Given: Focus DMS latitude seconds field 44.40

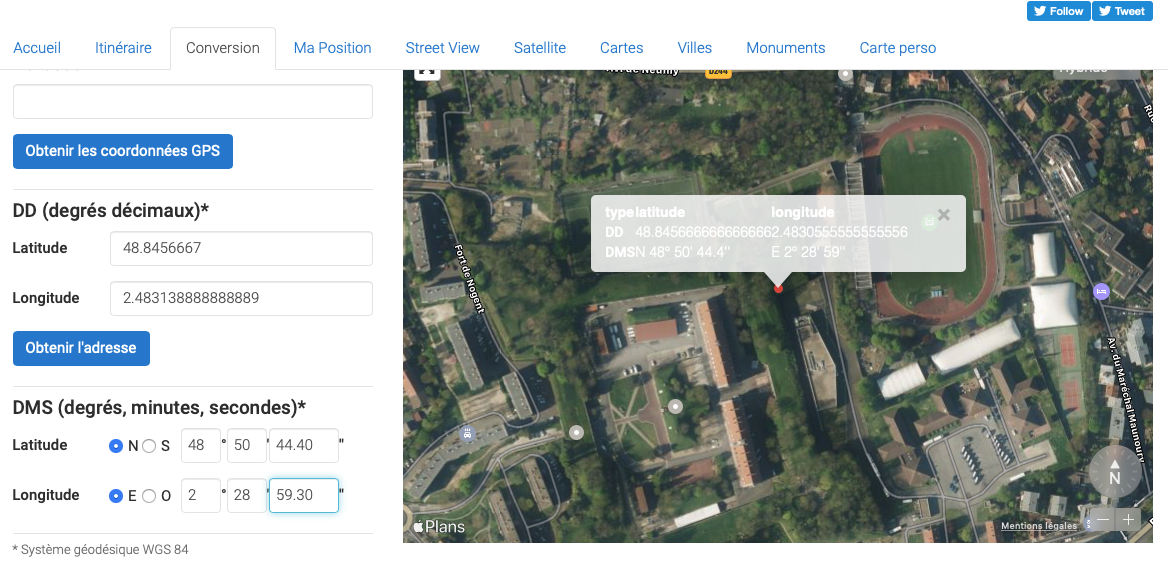Looking at the screenshot, I should coord(304,445).
